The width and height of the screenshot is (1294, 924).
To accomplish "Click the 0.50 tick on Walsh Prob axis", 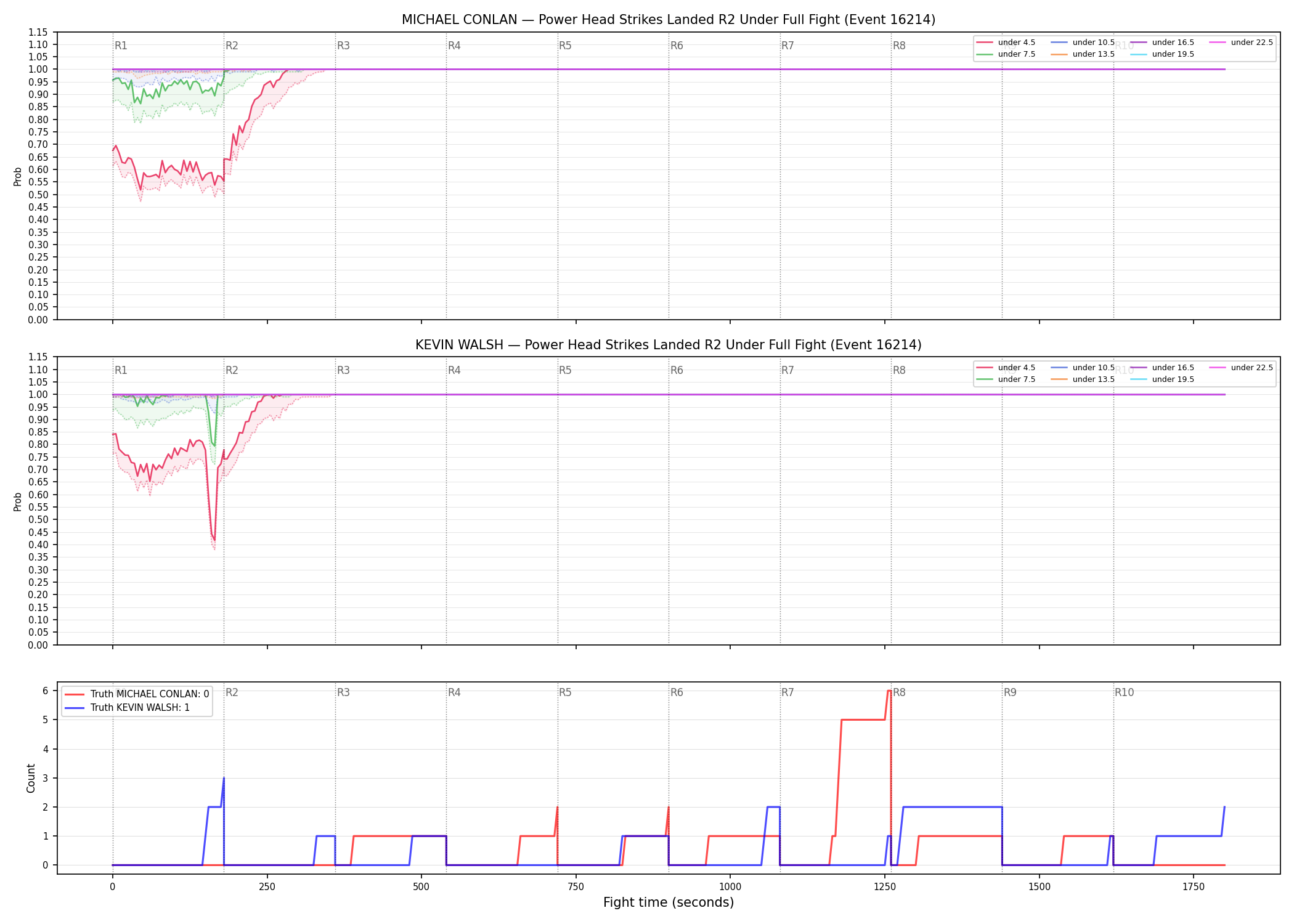I will point(38,520).
